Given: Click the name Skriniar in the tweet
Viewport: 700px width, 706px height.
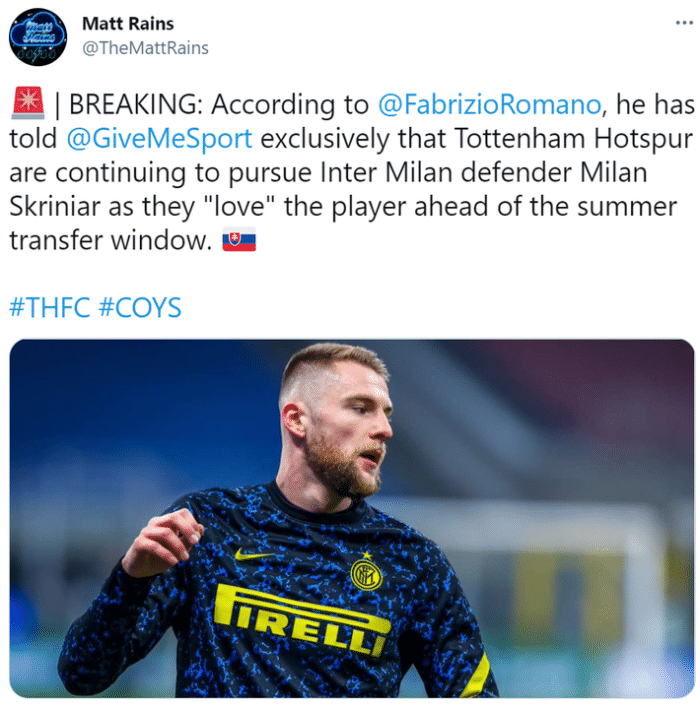Looking at the screenshot, I should click(54, 206).
